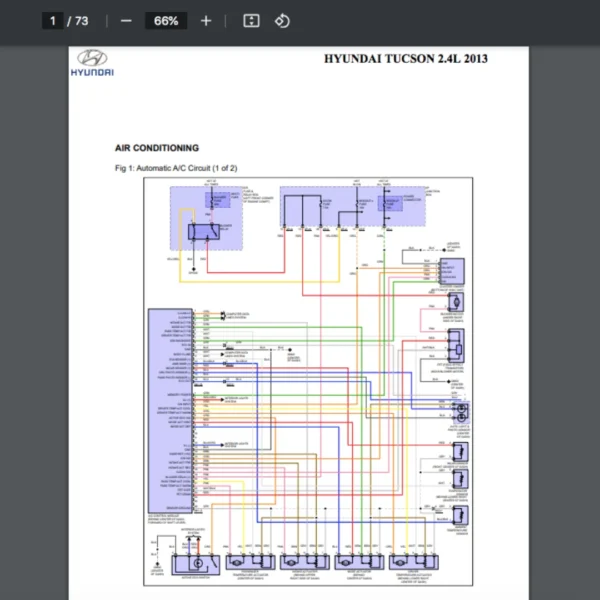The width and height of the screenshot is (600, 600).
Task: Click the 66% zoom level field
Action: pos(166,20)
